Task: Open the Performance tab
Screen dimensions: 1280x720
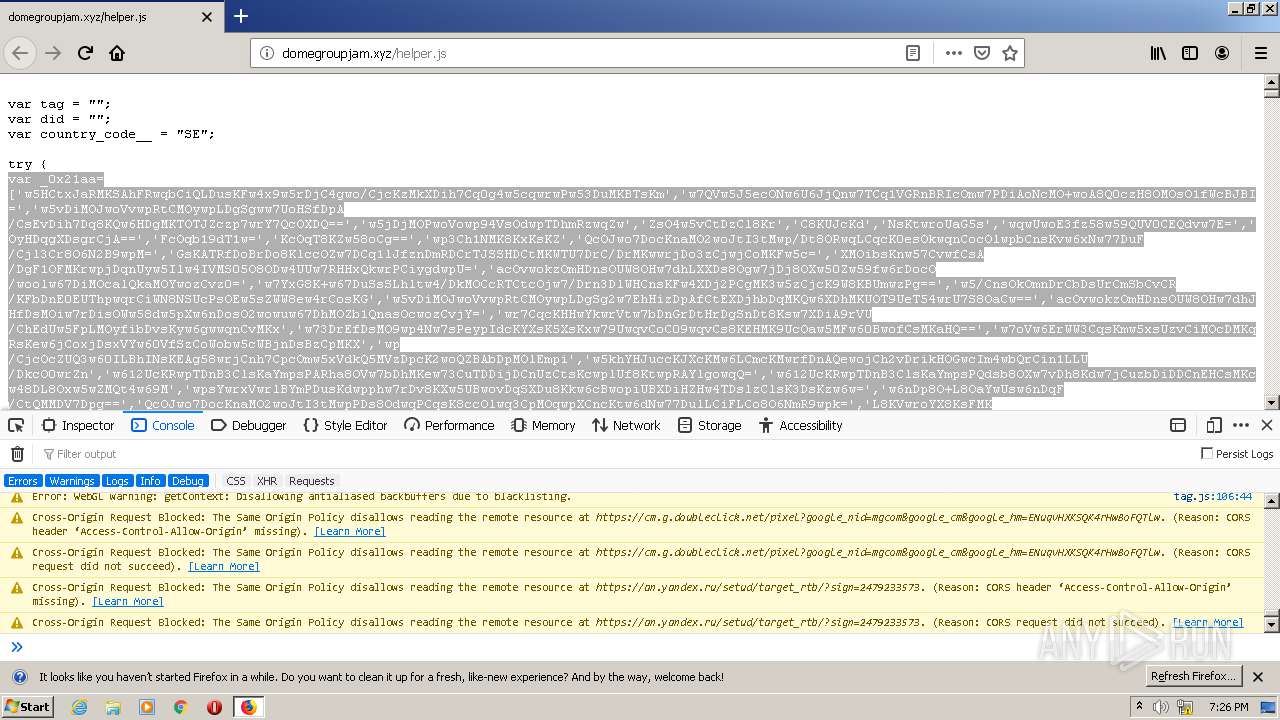Action: pyautogui.click(x=449, y=425)
